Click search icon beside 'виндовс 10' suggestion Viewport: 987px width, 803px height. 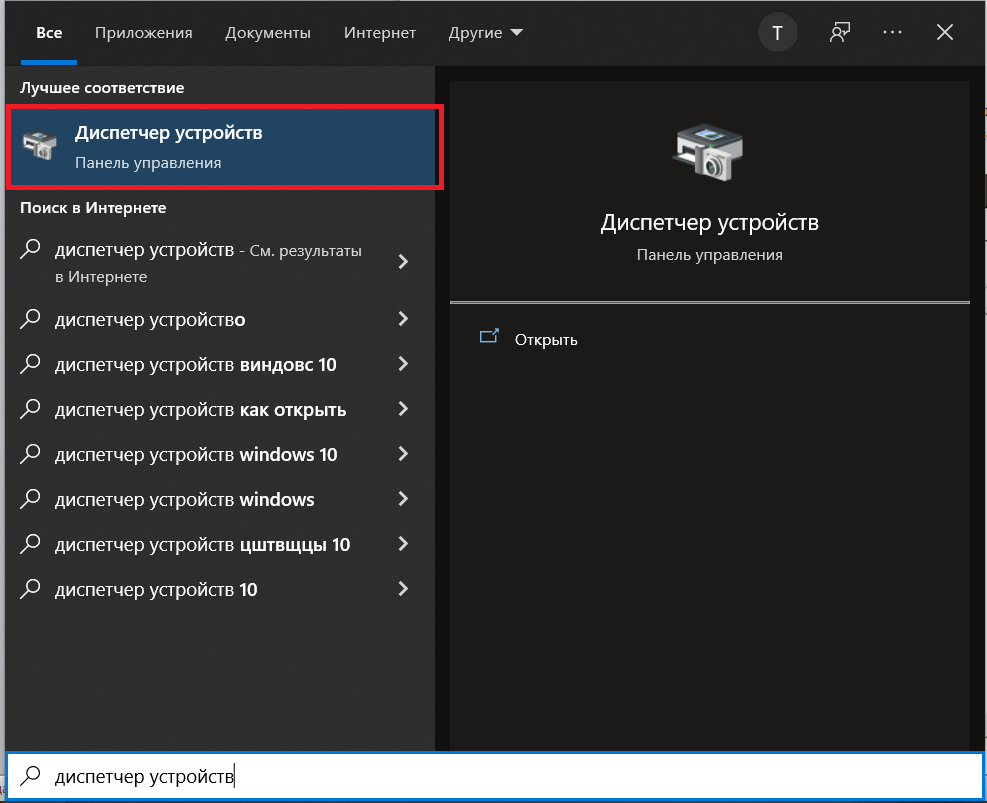pos(30,364)
